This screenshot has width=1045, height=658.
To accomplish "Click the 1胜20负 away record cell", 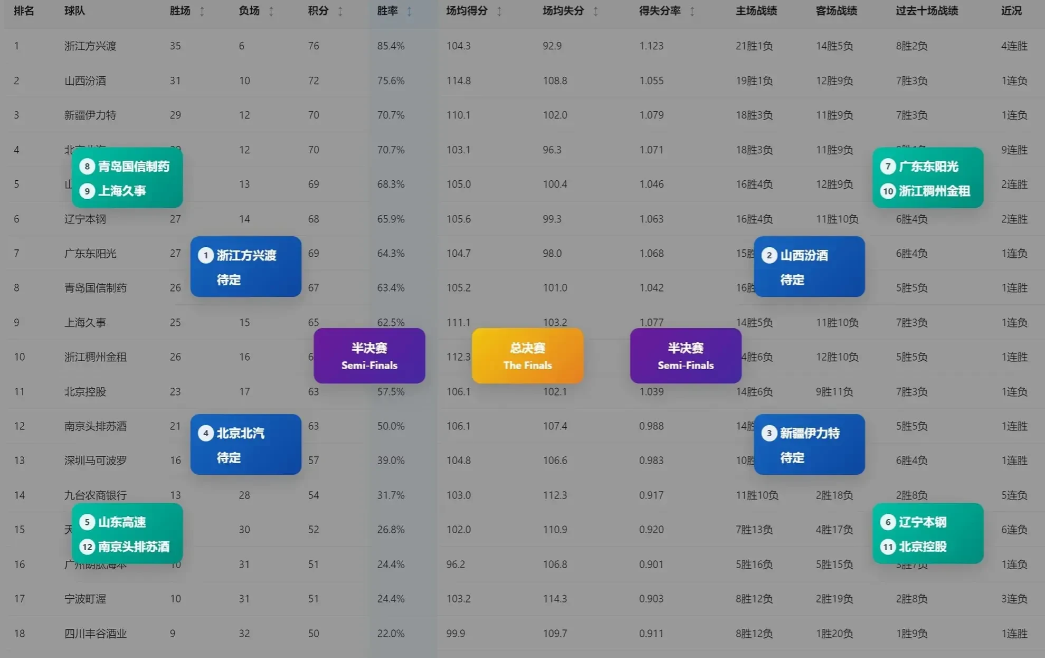I will 834,633.
